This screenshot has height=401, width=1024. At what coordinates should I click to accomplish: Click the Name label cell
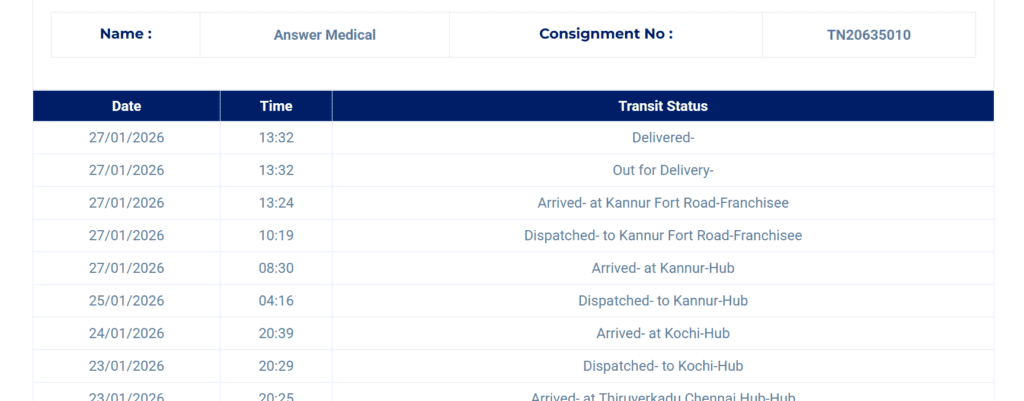(x=126, y=34)
